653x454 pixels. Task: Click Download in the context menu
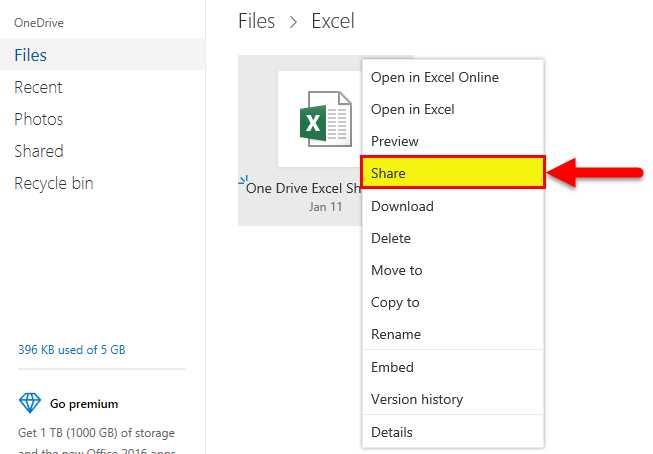point(402,206)
